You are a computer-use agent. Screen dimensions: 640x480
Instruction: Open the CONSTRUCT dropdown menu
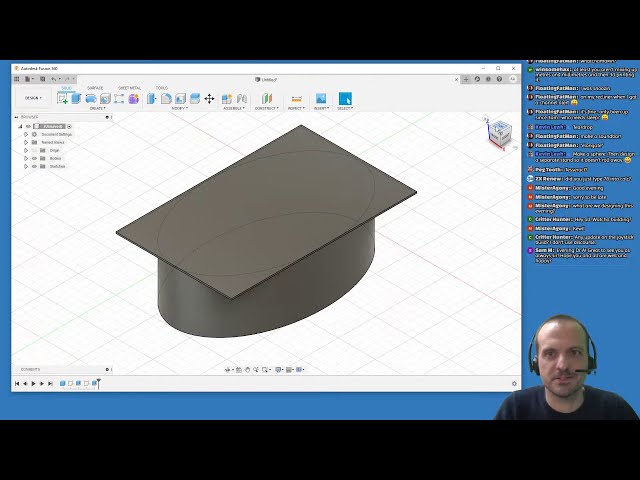click(267, 108)
